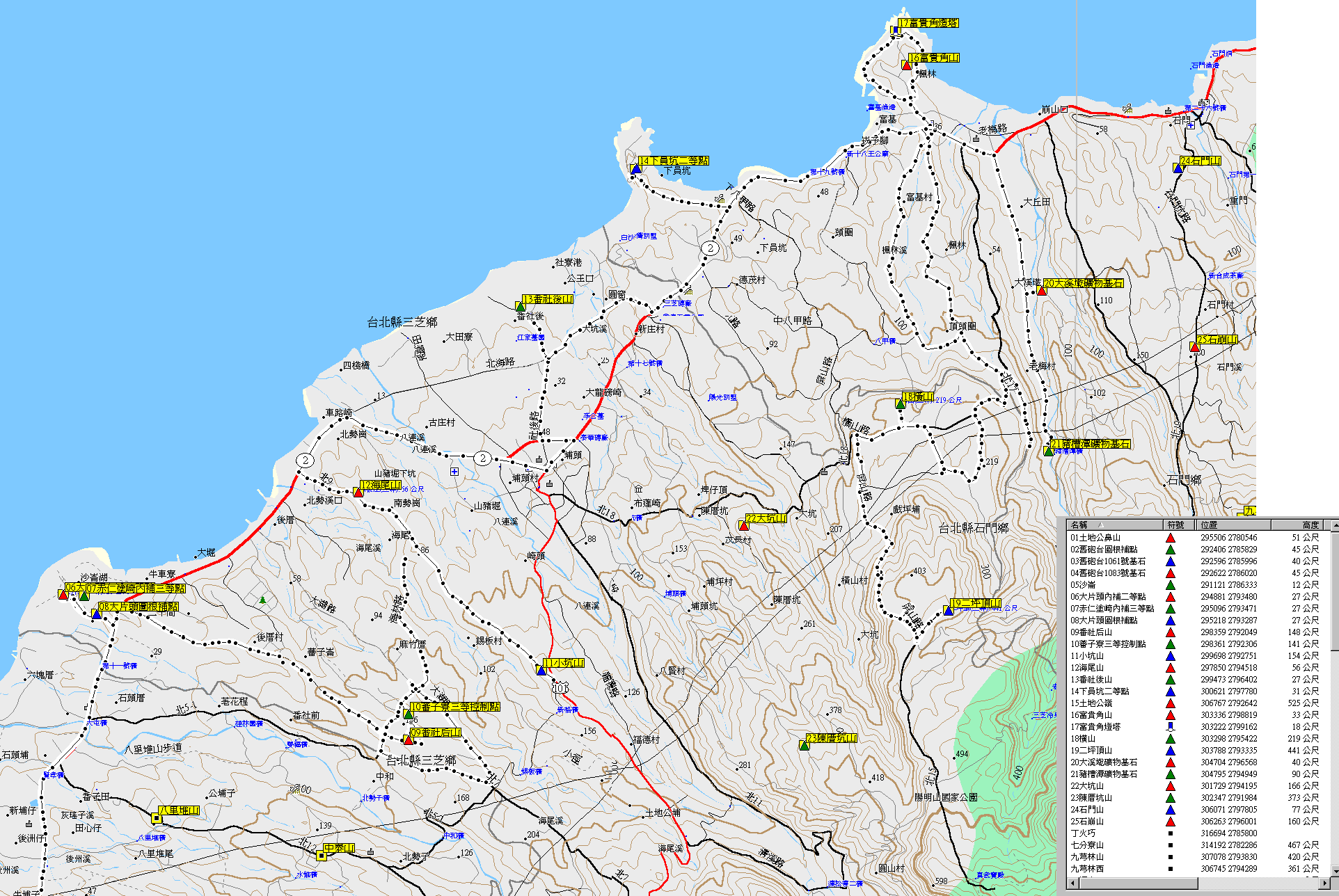Click position value 299698 2792751 in list
Screen dimensions: 1339x896
pos(1229,656)
